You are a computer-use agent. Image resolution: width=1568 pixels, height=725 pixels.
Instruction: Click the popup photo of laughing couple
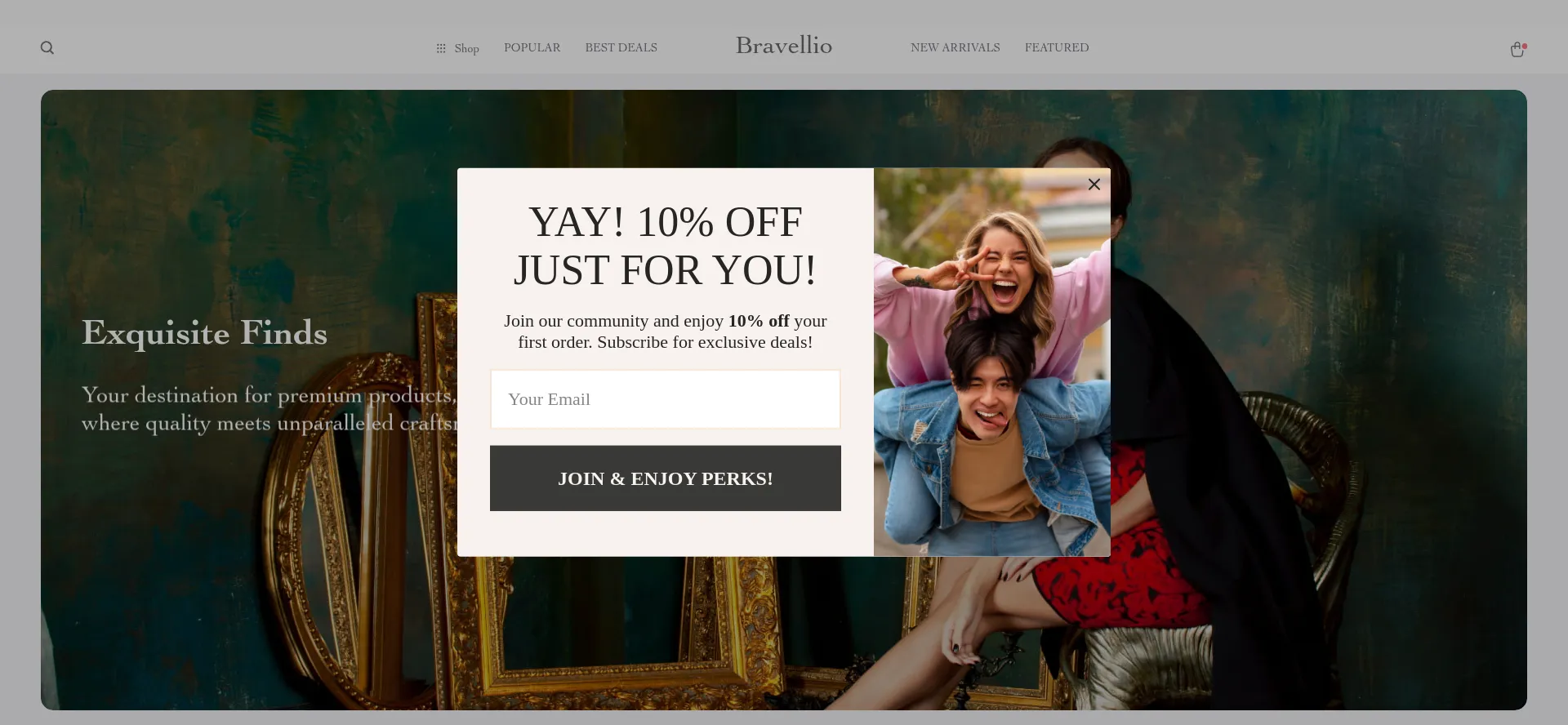point(992,362)
